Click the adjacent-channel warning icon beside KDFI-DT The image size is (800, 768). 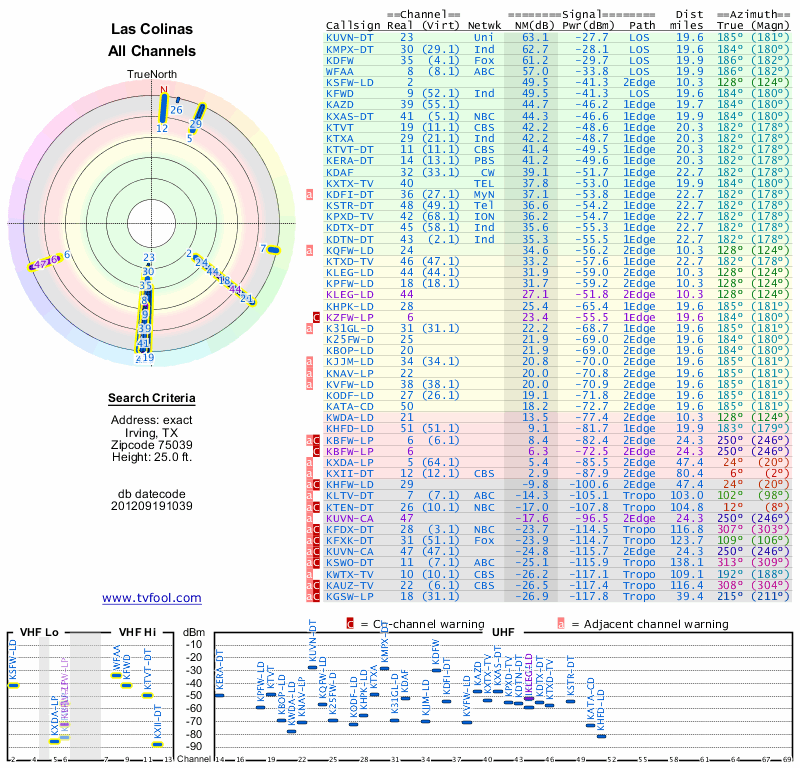[x=310, y=194]
